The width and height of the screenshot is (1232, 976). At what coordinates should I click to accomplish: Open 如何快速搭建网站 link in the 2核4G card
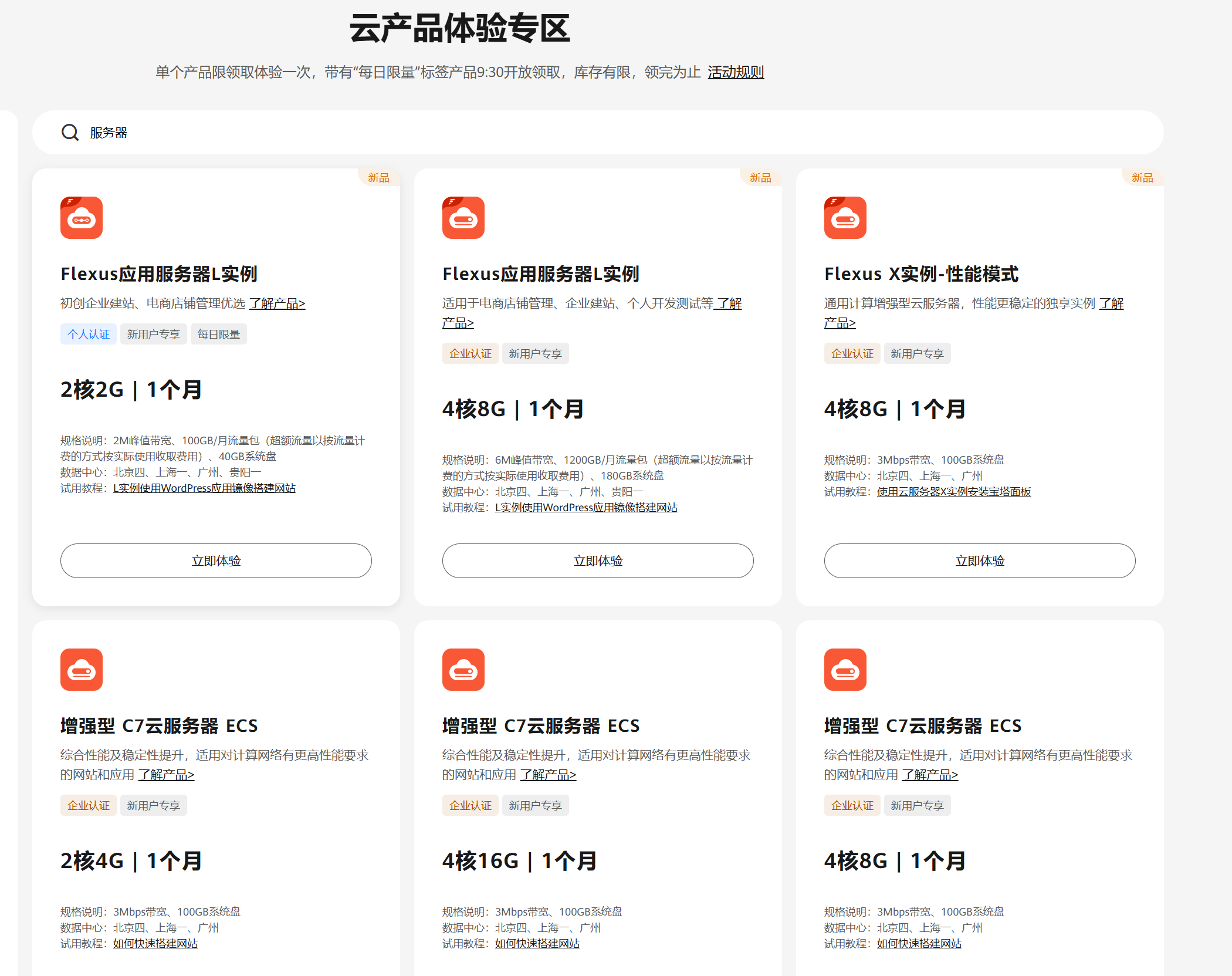(x=155, y=944)
